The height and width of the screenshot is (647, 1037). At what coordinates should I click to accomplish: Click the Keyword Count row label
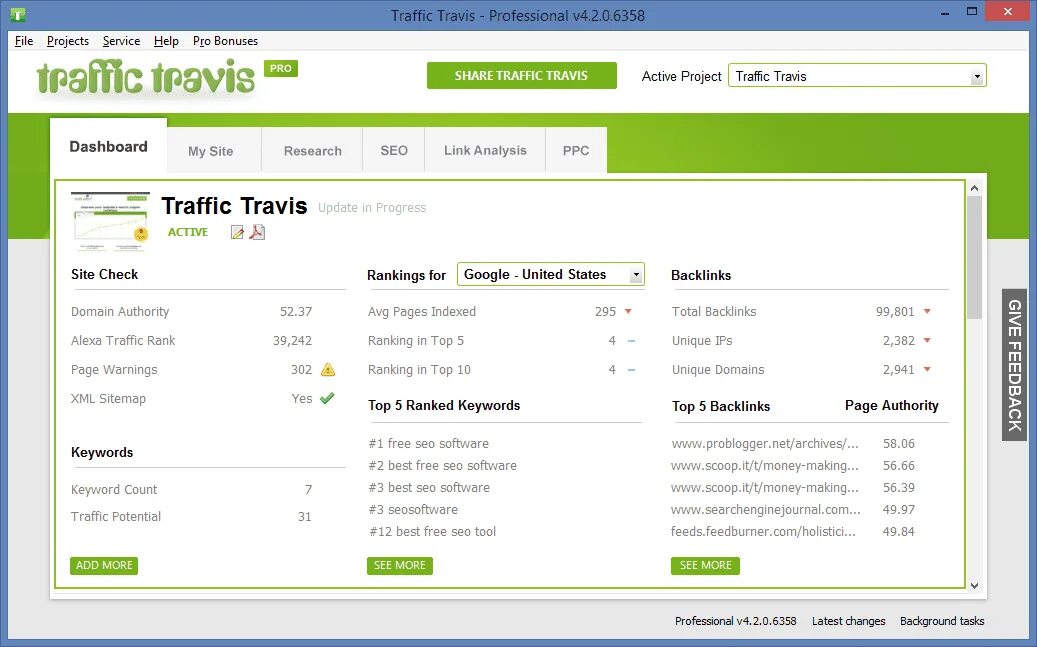[x=114, y=490]
